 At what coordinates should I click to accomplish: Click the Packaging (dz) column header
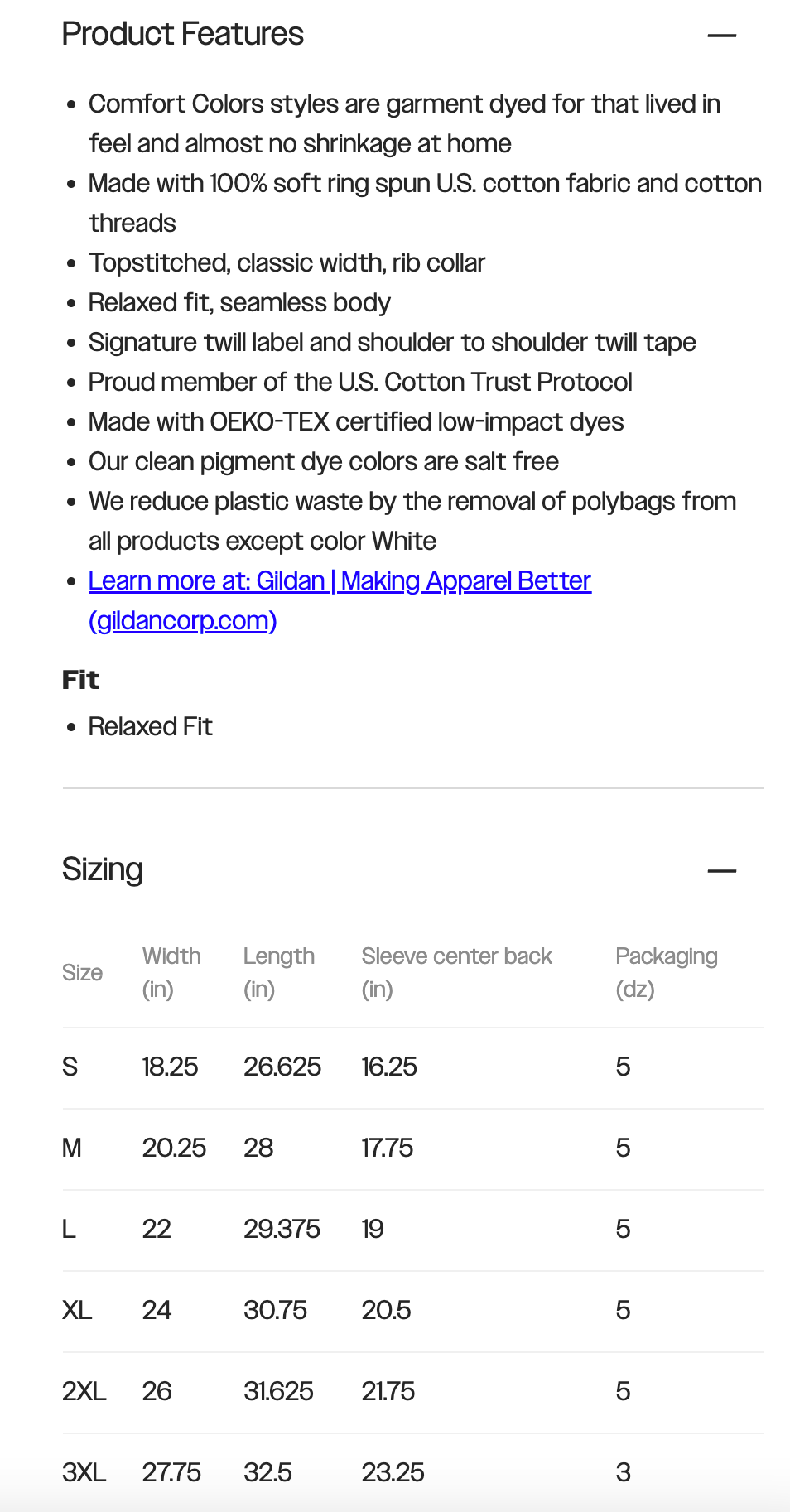click(666, 972)
